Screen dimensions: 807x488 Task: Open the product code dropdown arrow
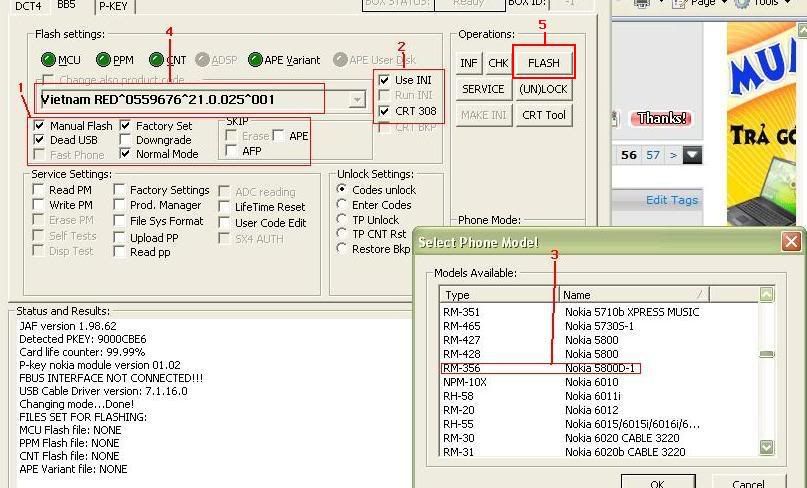pyautogui.click(x=357, y=99)
